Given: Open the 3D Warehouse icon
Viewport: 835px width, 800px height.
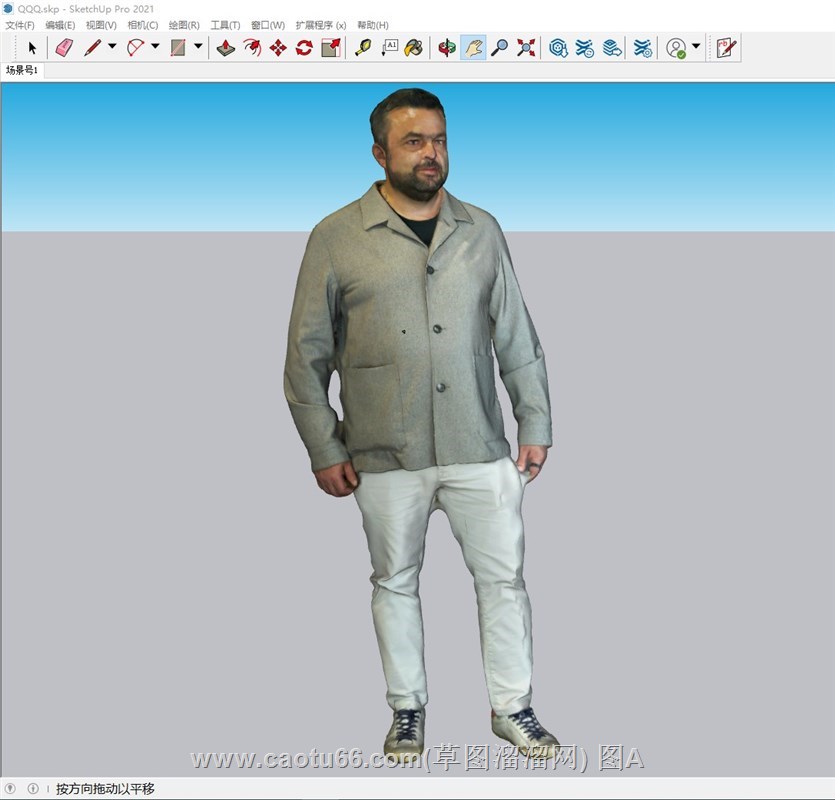Looking at the screenshot, I should point(558,48).
